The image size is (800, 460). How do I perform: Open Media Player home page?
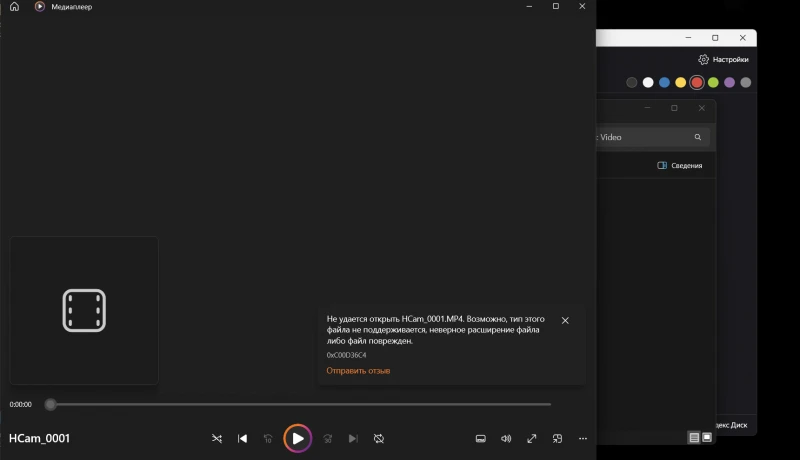tap(14, 7)
